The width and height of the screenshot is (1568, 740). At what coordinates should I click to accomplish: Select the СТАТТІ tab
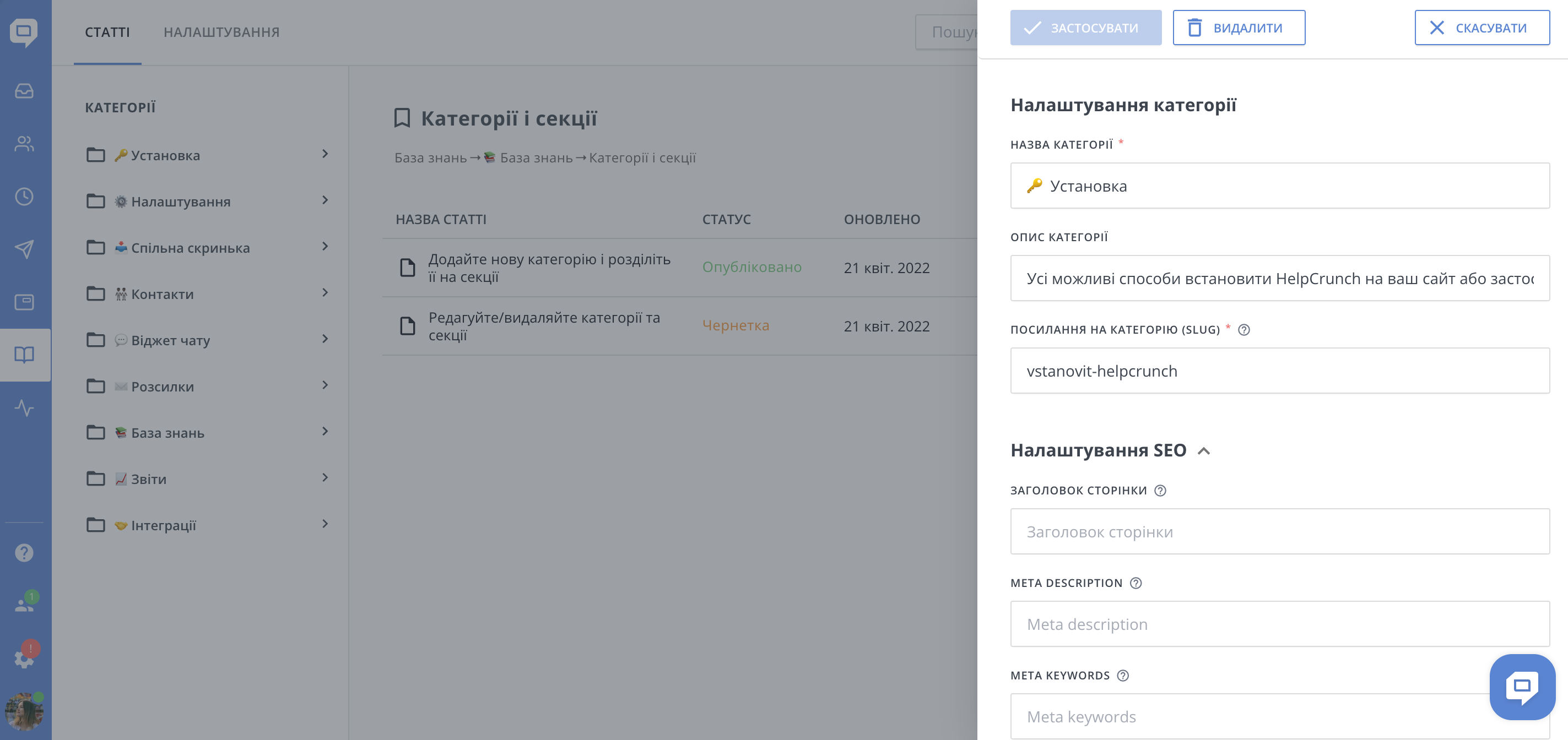tap(107, 32)
